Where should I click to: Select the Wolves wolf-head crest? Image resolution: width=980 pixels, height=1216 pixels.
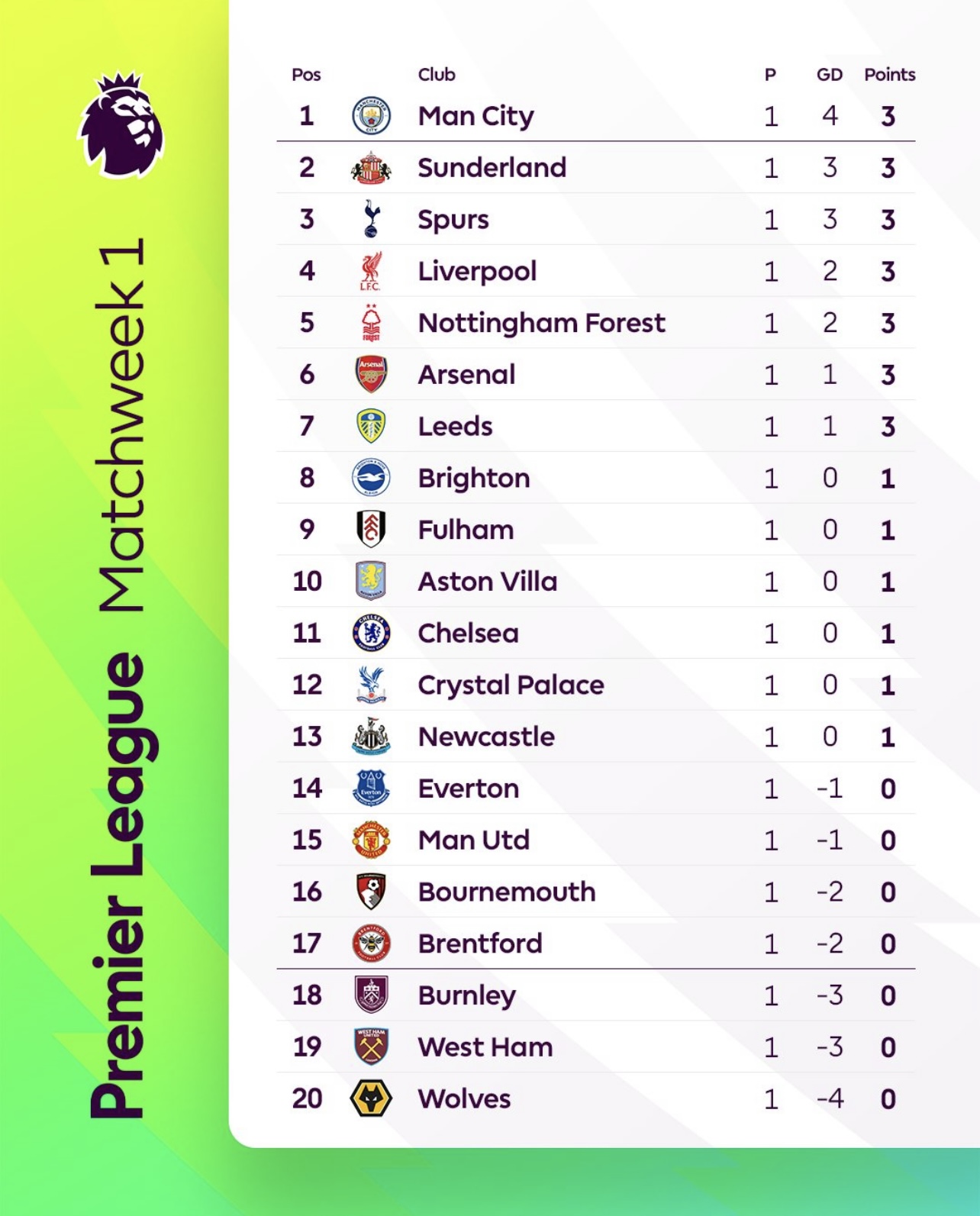click(x=371, y=1098)
